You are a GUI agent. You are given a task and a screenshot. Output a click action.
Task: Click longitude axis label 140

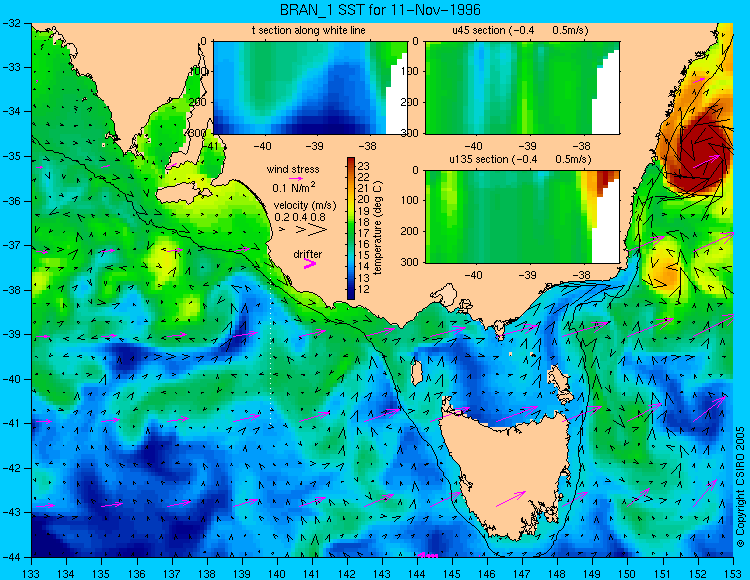coord(277,573)
